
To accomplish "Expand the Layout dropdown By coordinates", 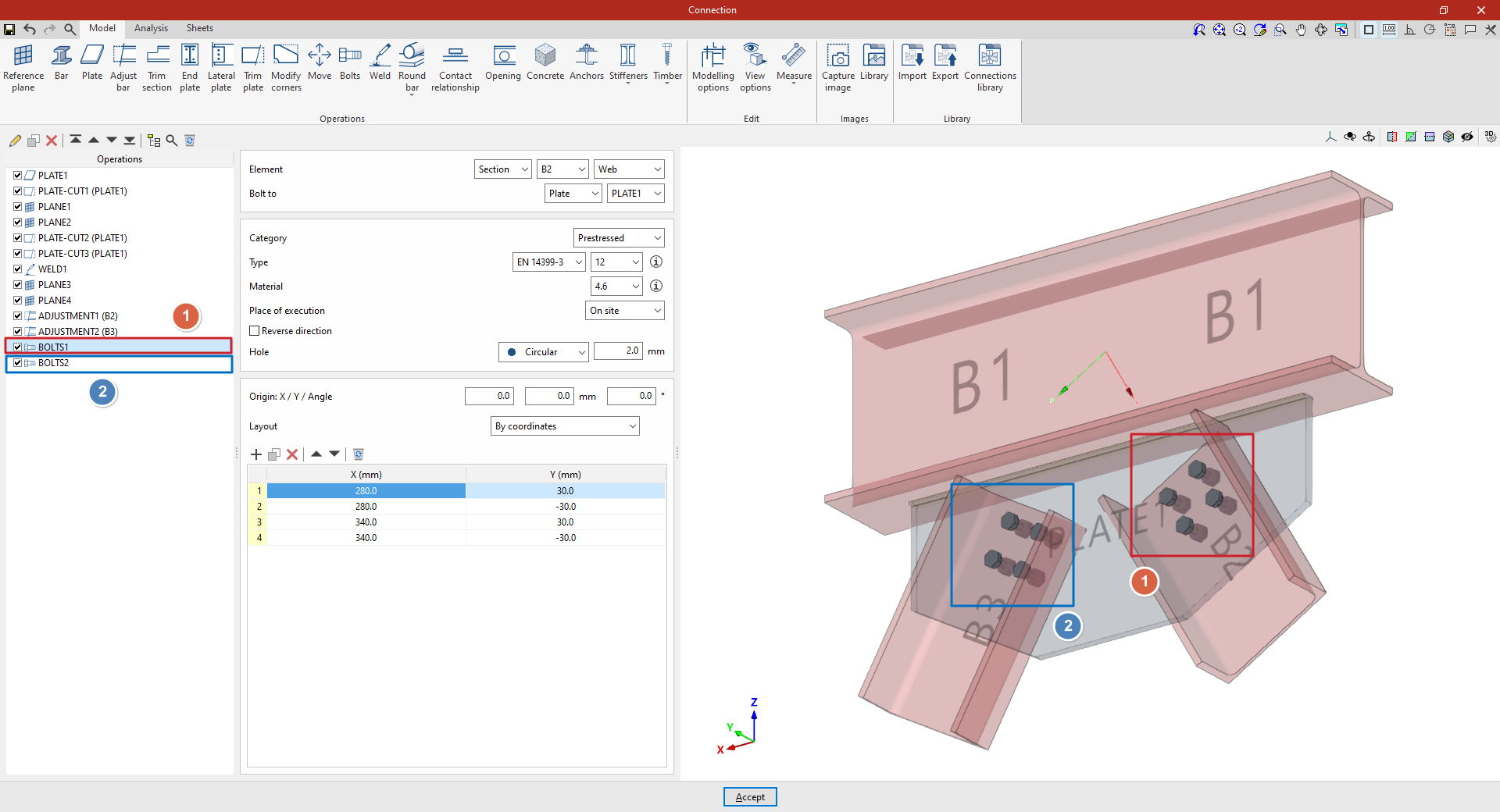I will point(565,426).
